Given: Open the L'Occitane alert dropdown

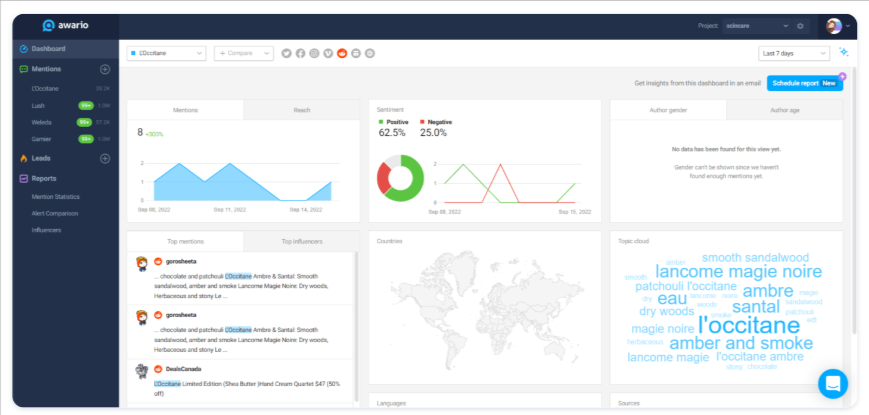Looking at the screenshot, I should pyautogui.click(x=166, y=53).
